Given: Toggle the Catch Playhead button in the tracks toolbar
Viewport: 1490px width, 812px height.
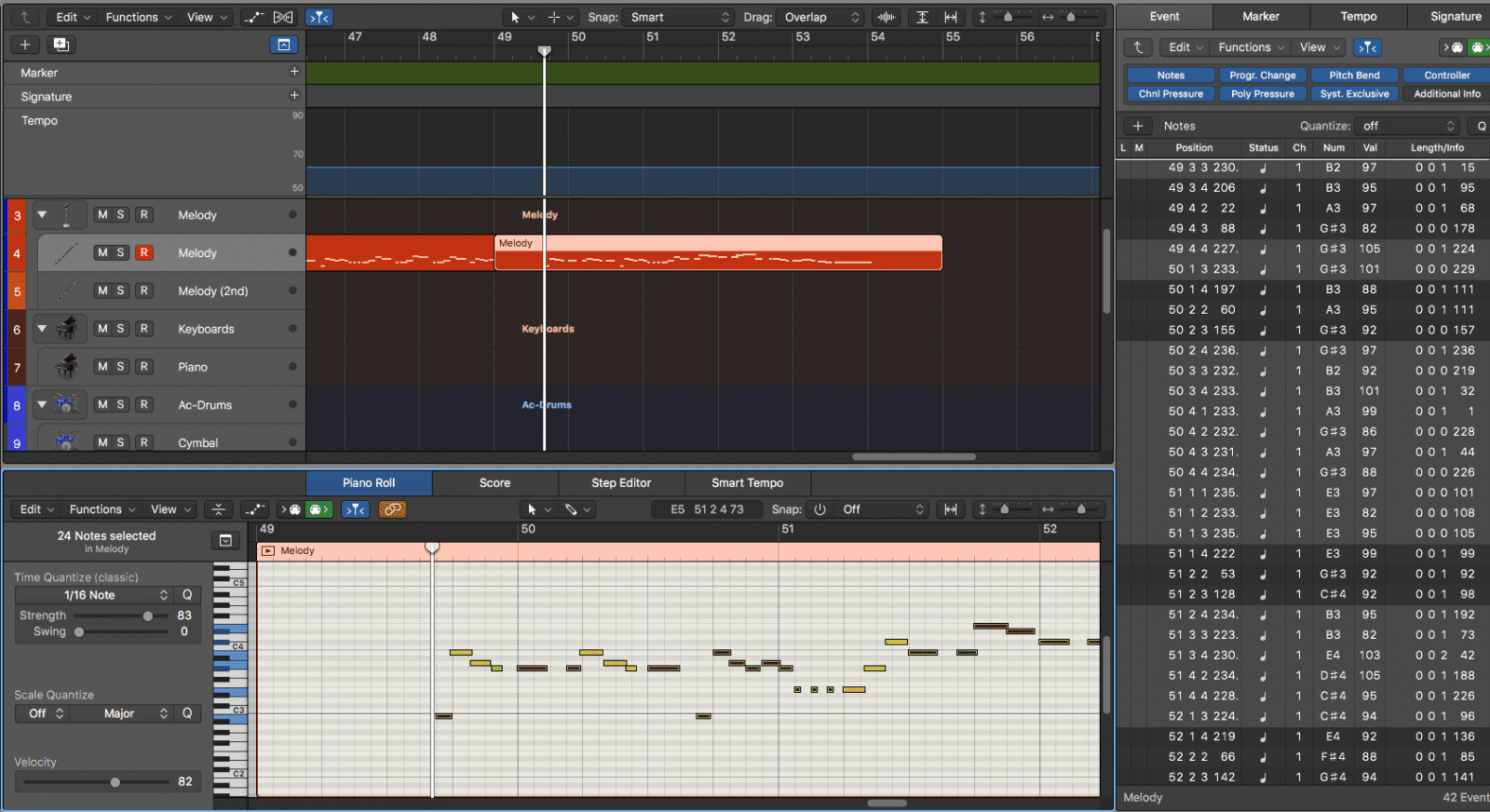Looking at the screenshot, I should 319,17.
